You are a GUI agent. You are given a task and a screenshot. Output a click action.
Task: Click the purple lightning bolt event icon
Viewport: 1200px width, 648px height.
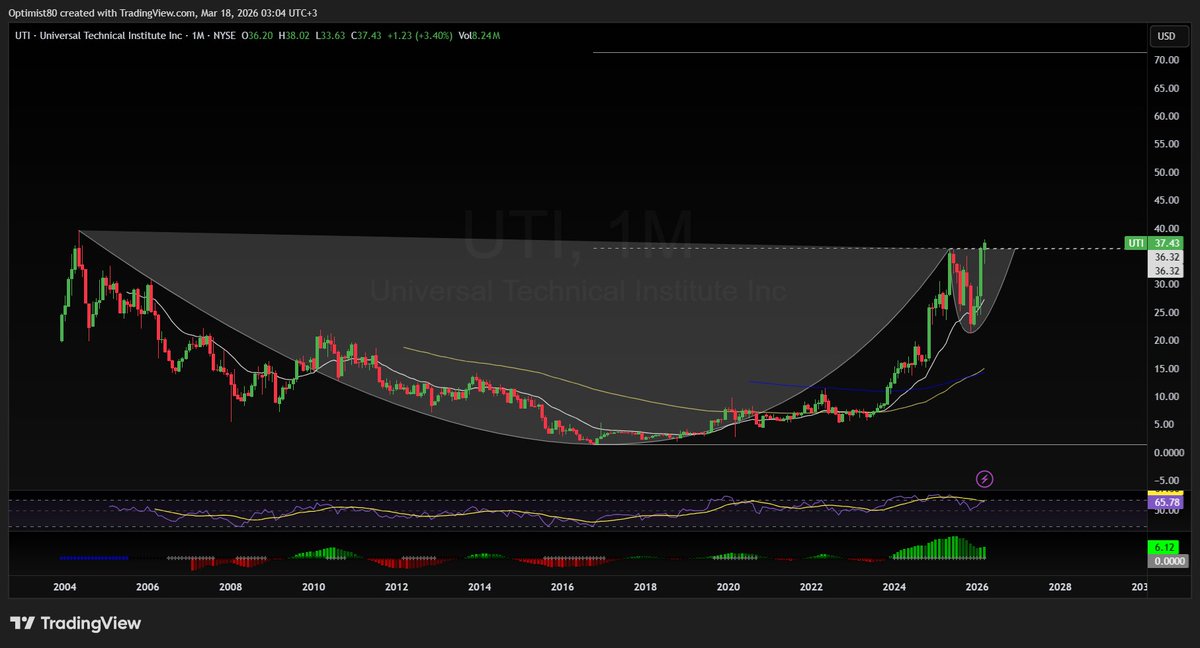coord(985,479)
